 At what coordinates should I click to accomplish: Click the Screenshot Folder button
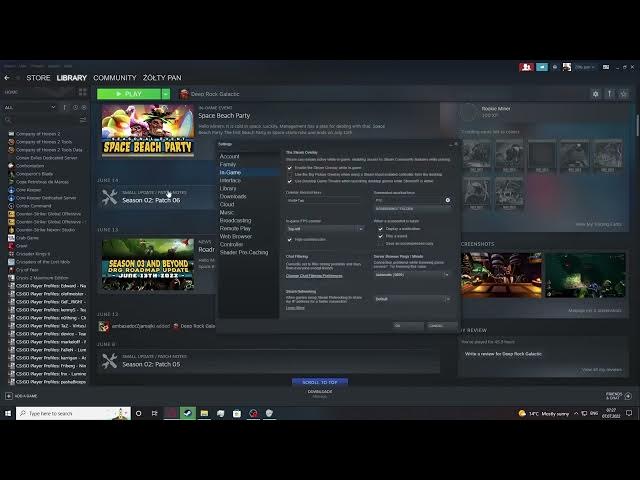pyautogui.click(x=413, y=209)
